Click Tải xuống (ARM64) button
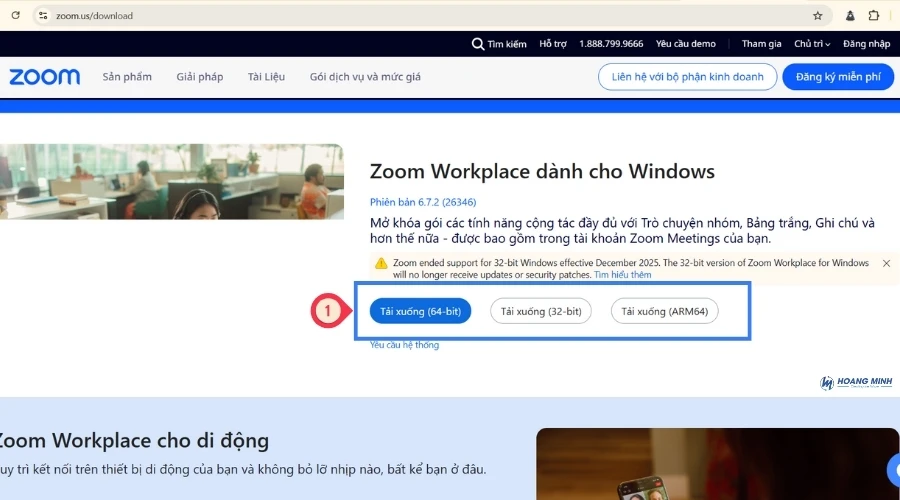 (x=664, y=311)
